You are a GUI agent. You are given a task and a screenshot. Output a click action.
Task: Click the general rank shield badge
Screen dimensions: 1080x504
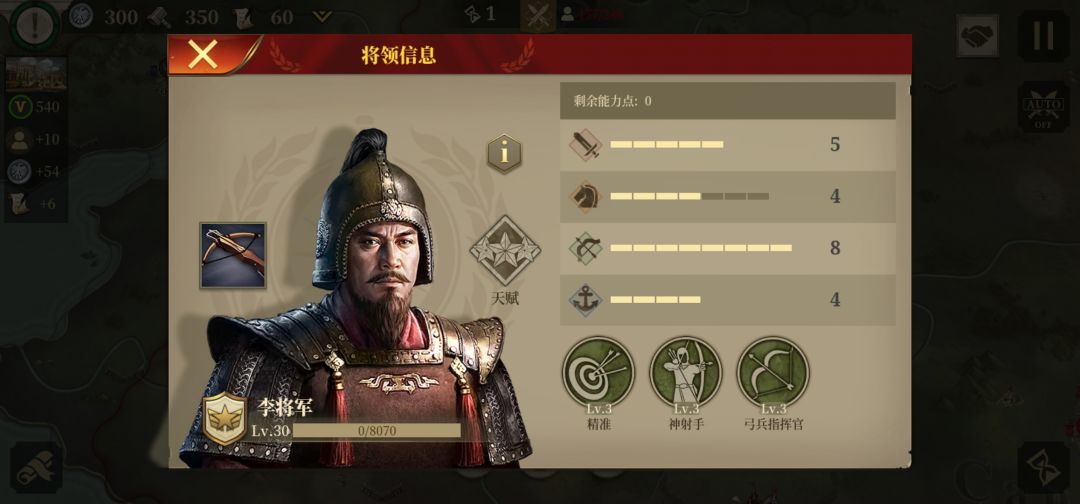(x=225, y=419)
